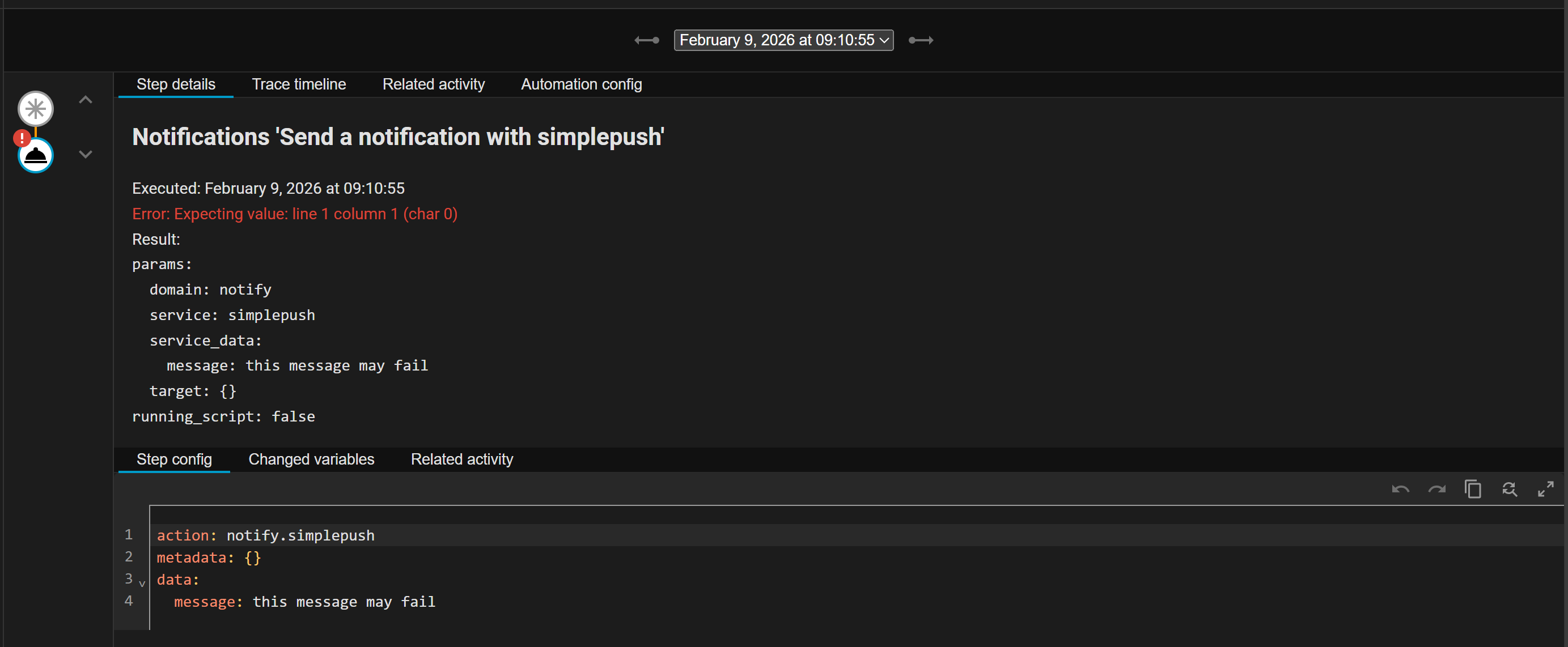Click the action line in the YAML editor
Screen dimensions: 1568x647
[x=265, y=536]
